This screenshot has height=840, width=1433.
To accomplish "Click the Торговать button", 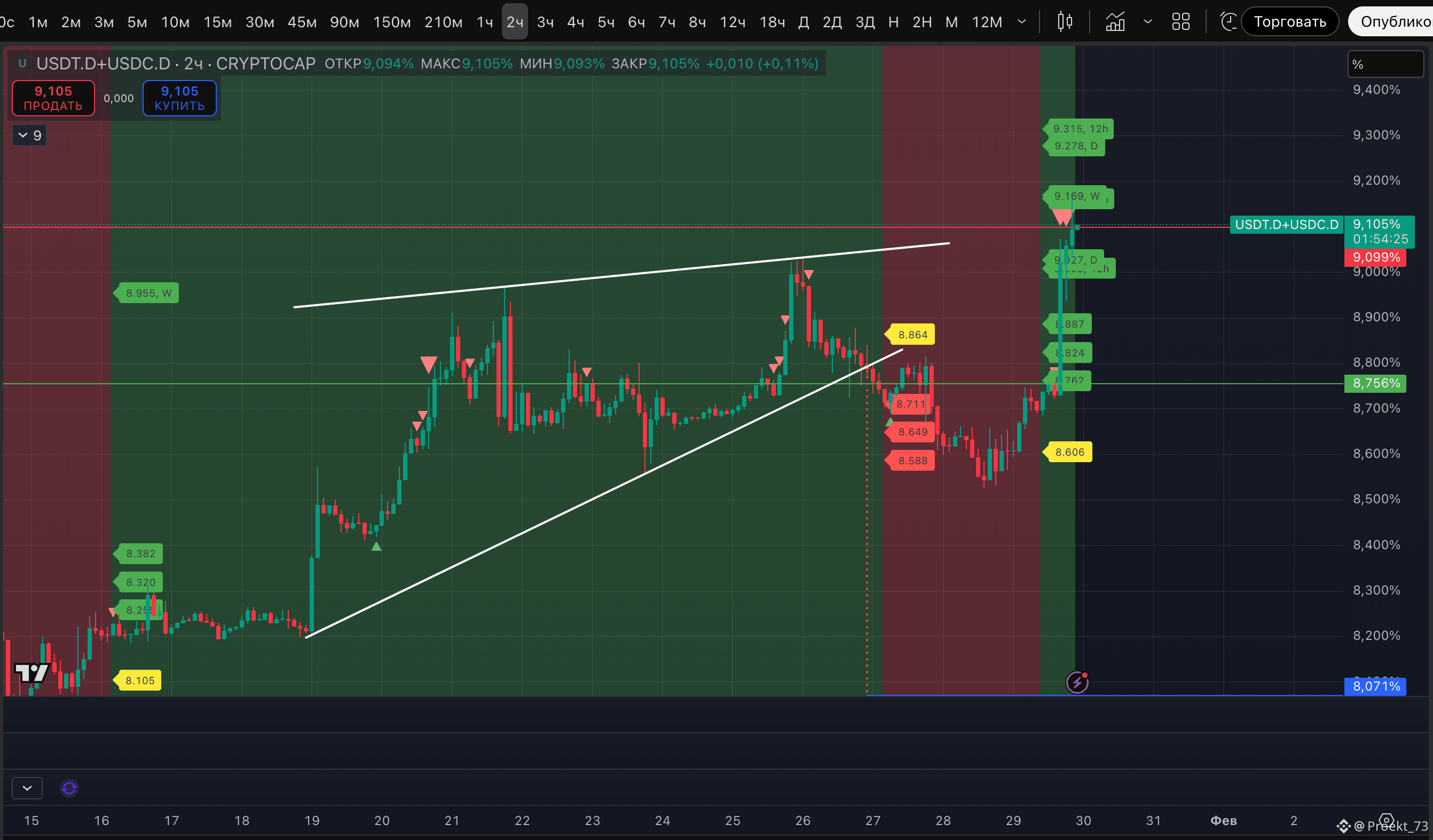I will [1290, 21].
